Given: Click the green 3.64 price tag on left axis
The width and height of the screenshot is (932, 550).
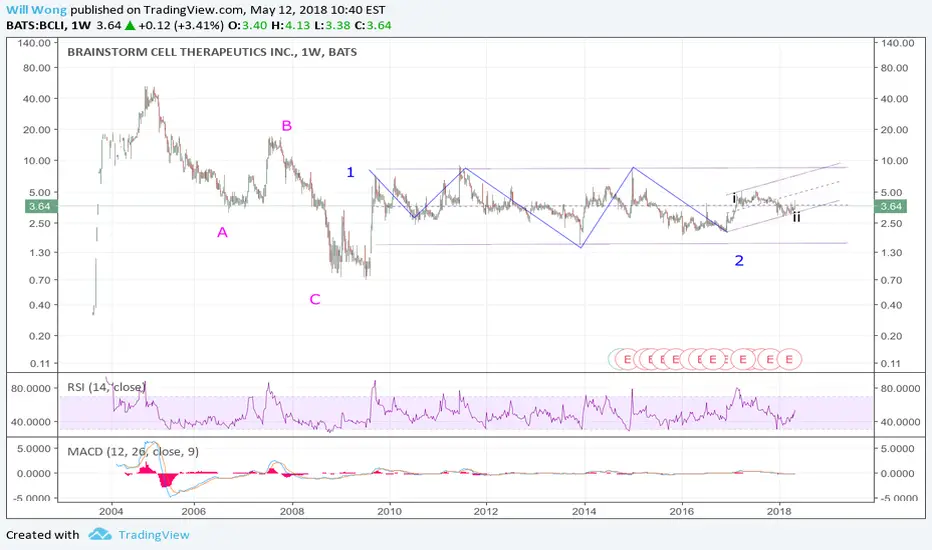Looking at the screenshot, I should (40, 206).
